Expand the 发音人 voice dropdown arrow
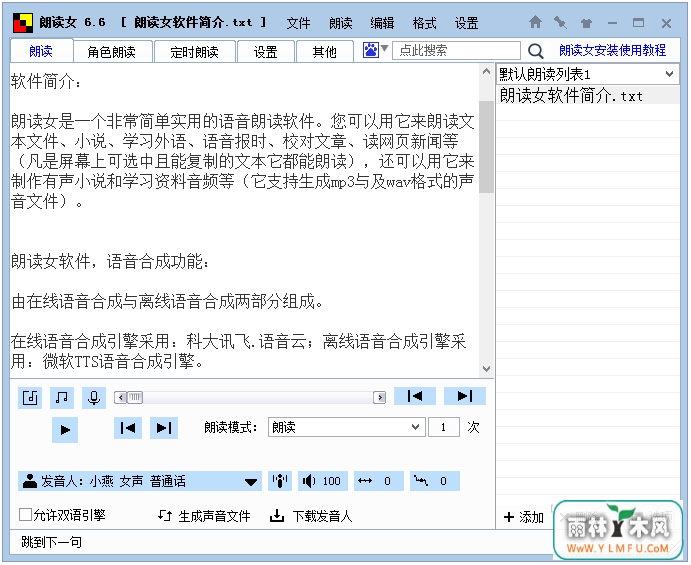The width and height of the screenshot is (691, 565). 251,482
